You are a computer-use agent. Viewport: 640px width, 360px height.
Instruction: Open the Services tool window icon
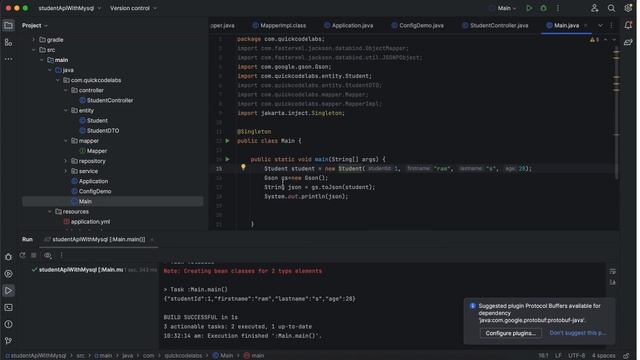point(8,274)
